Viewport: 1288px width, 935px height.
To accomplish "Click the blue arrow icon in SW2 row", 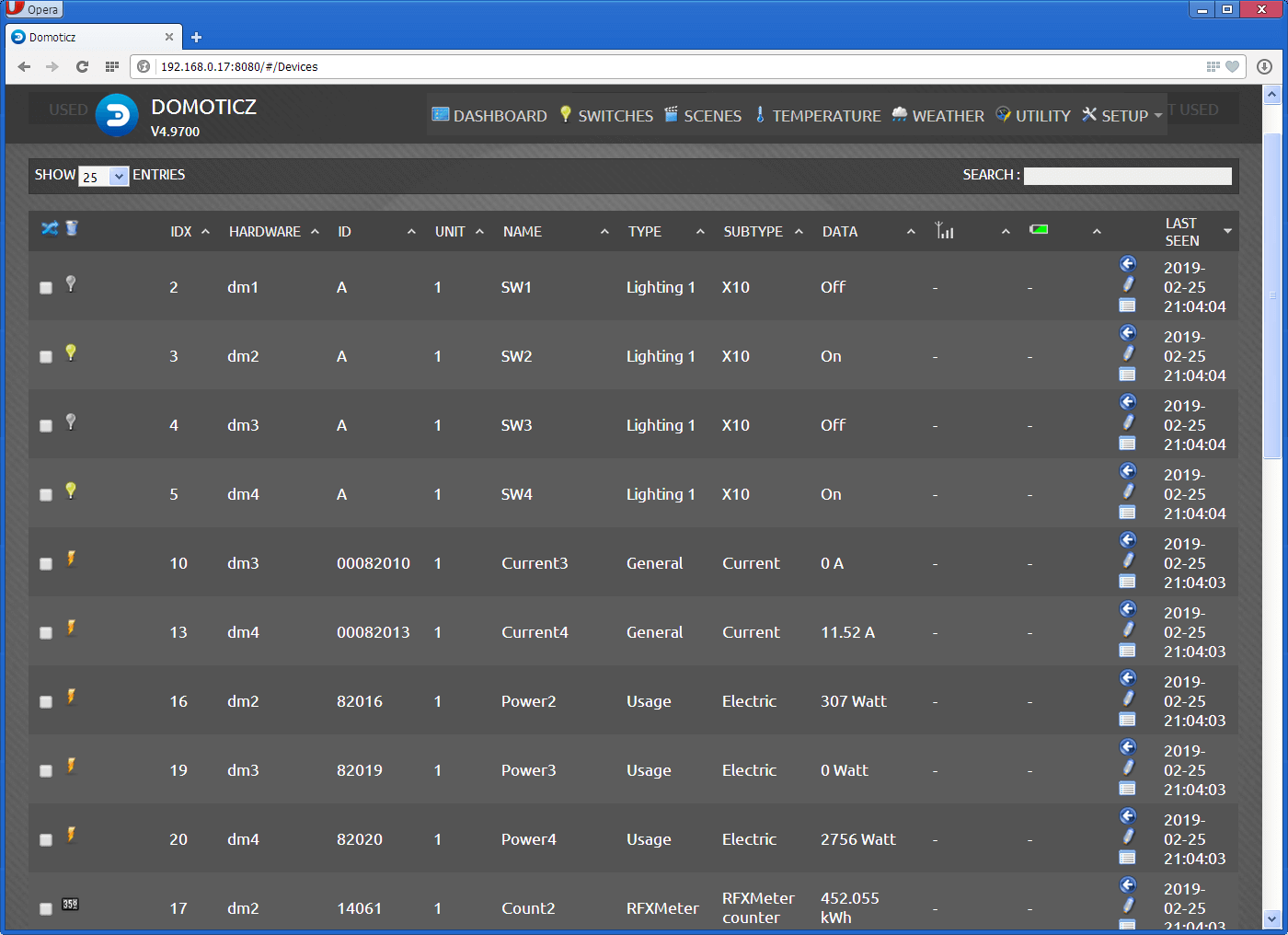I will pos(1128,333).
